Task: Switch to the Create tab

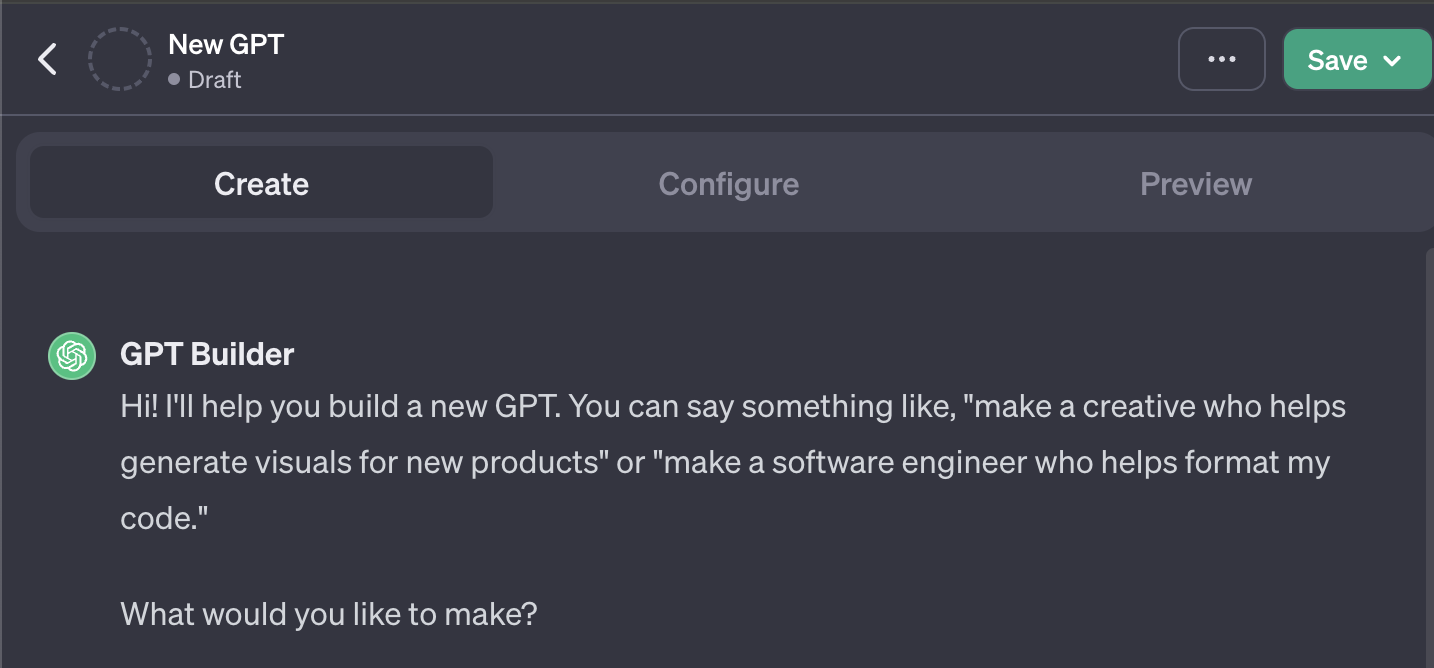Action: pyautogui.click(x=261, y=184)
